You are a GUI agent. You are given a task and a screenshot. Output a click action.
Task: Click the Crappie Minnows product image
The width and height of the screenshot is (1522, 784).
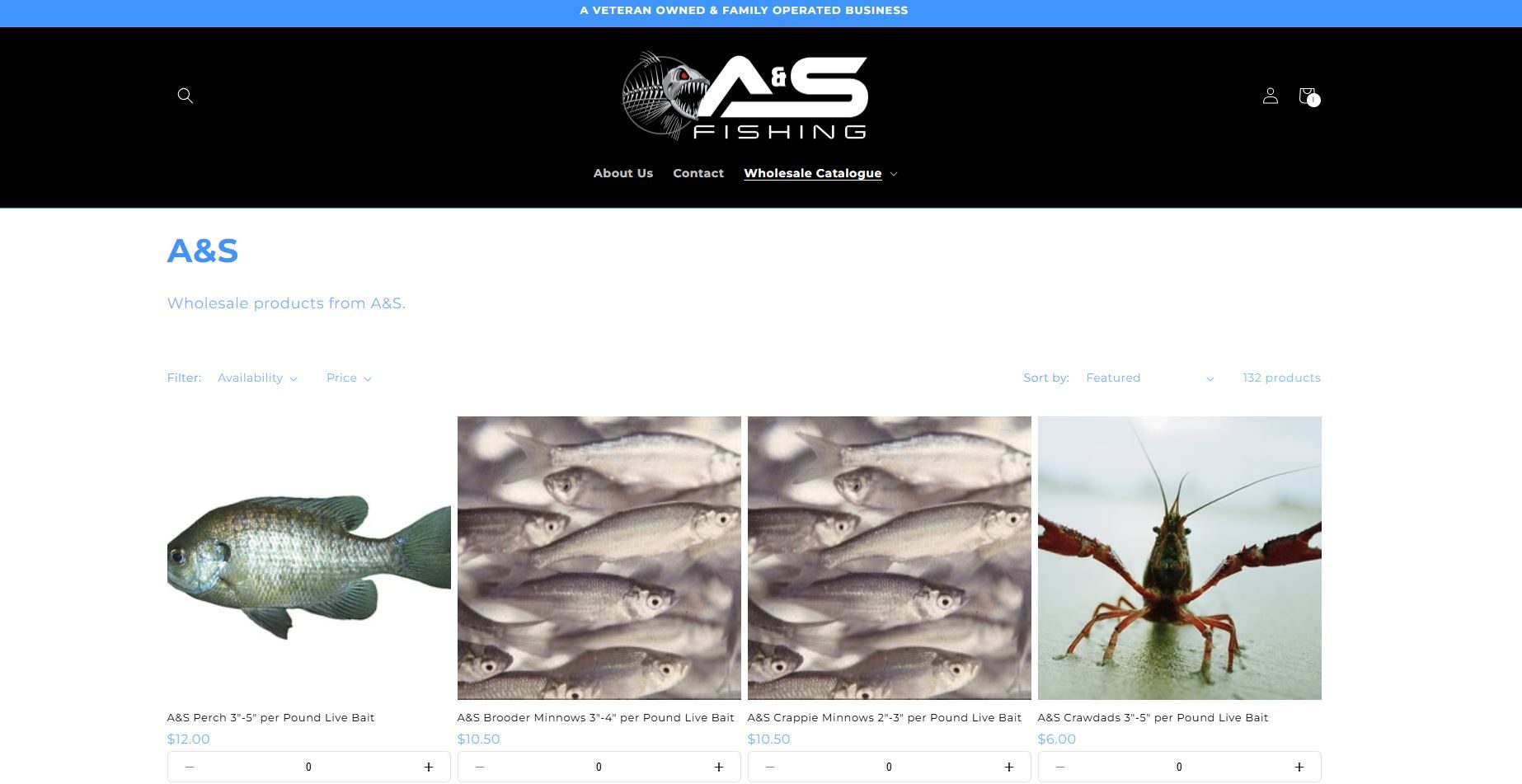coord(890,558)
